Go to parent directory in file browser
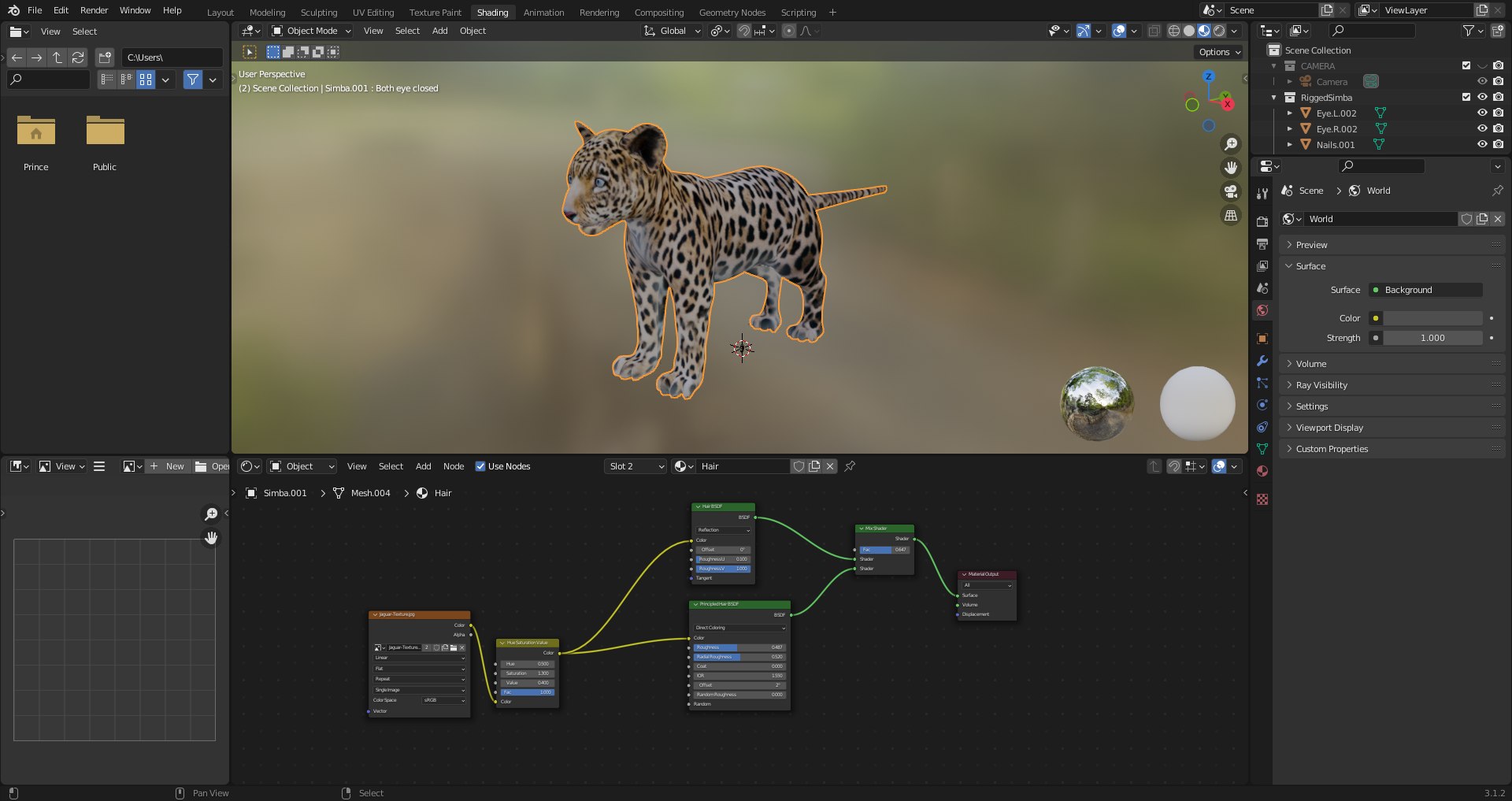The image size is (1512, 801). (x=57, y=57)
